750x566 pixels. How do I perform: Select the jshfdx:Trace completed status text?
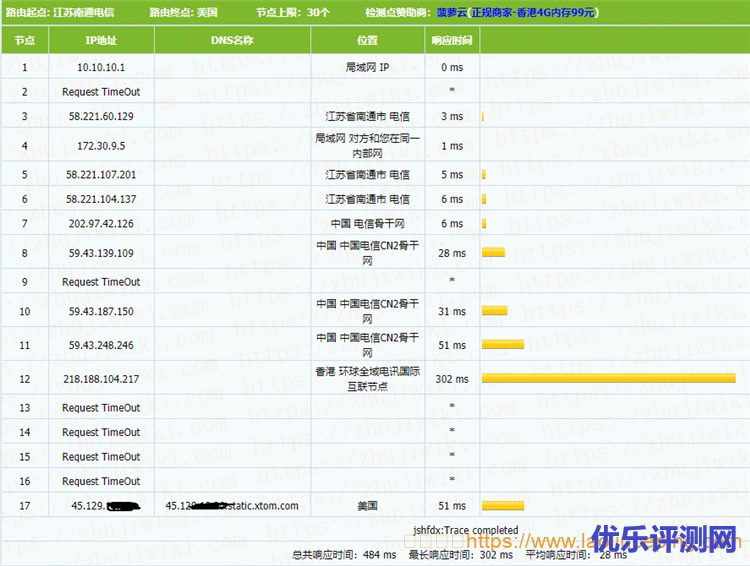465,530
